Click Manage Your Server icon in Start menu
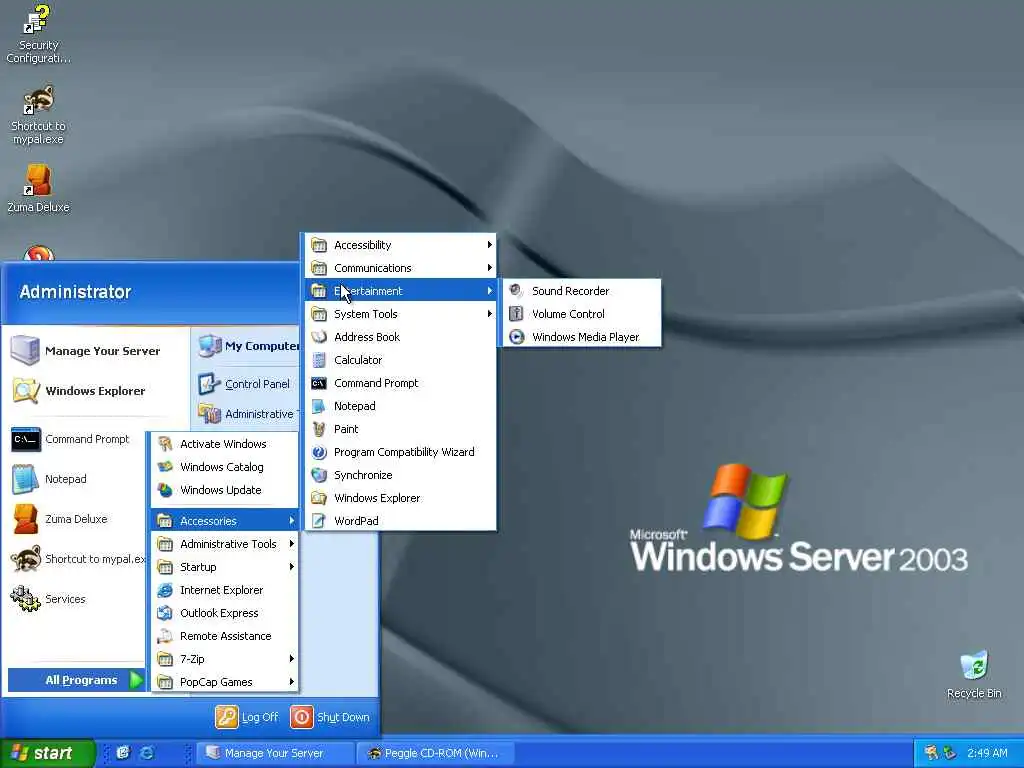 (x=25, y=350)
